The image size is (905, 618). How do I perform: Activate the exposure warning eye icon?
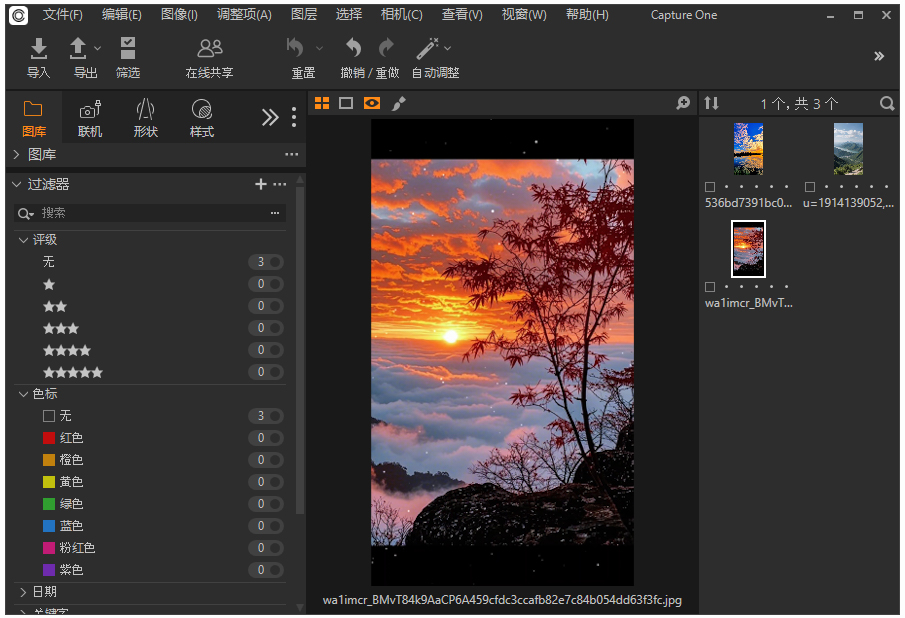(371, 103)
